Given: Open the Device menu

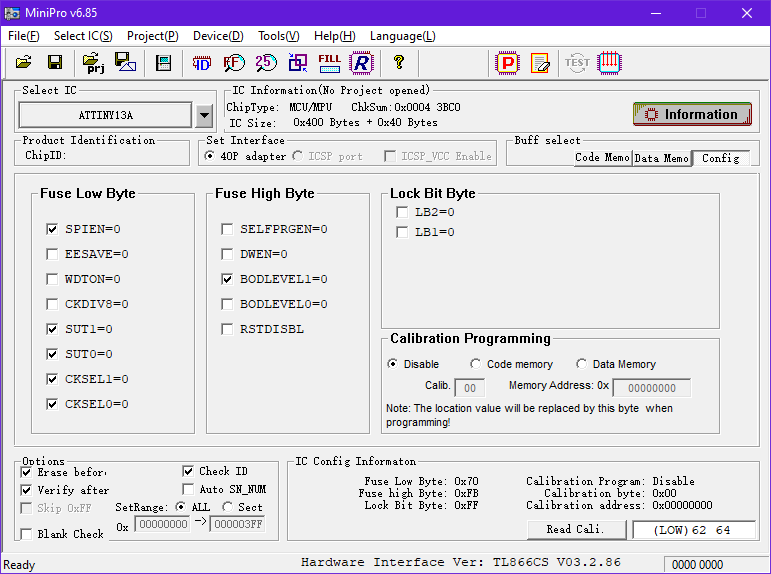Looking at the screenshot, I should pyautogui.click(x=217, y=36).
